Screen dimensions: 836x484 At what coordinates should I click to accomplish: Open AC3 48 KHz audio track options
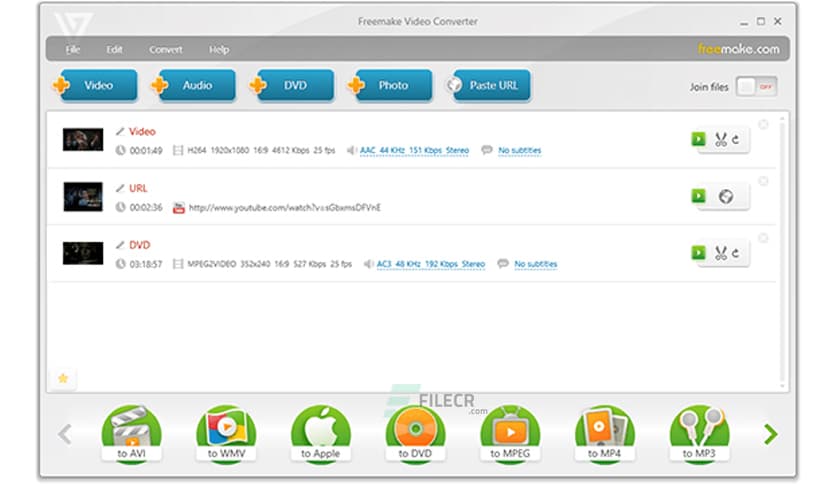coord(431,264)
